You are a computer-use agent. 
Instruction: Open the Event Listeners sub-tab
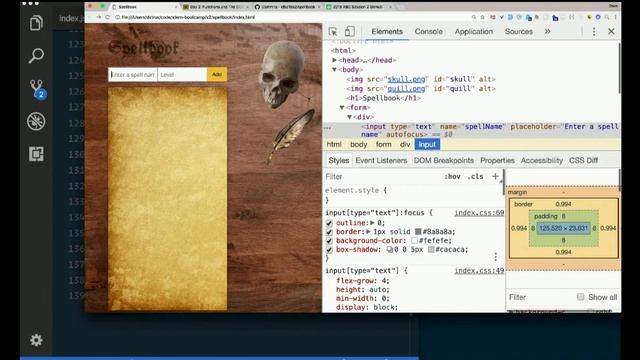(x=381, y=160)
